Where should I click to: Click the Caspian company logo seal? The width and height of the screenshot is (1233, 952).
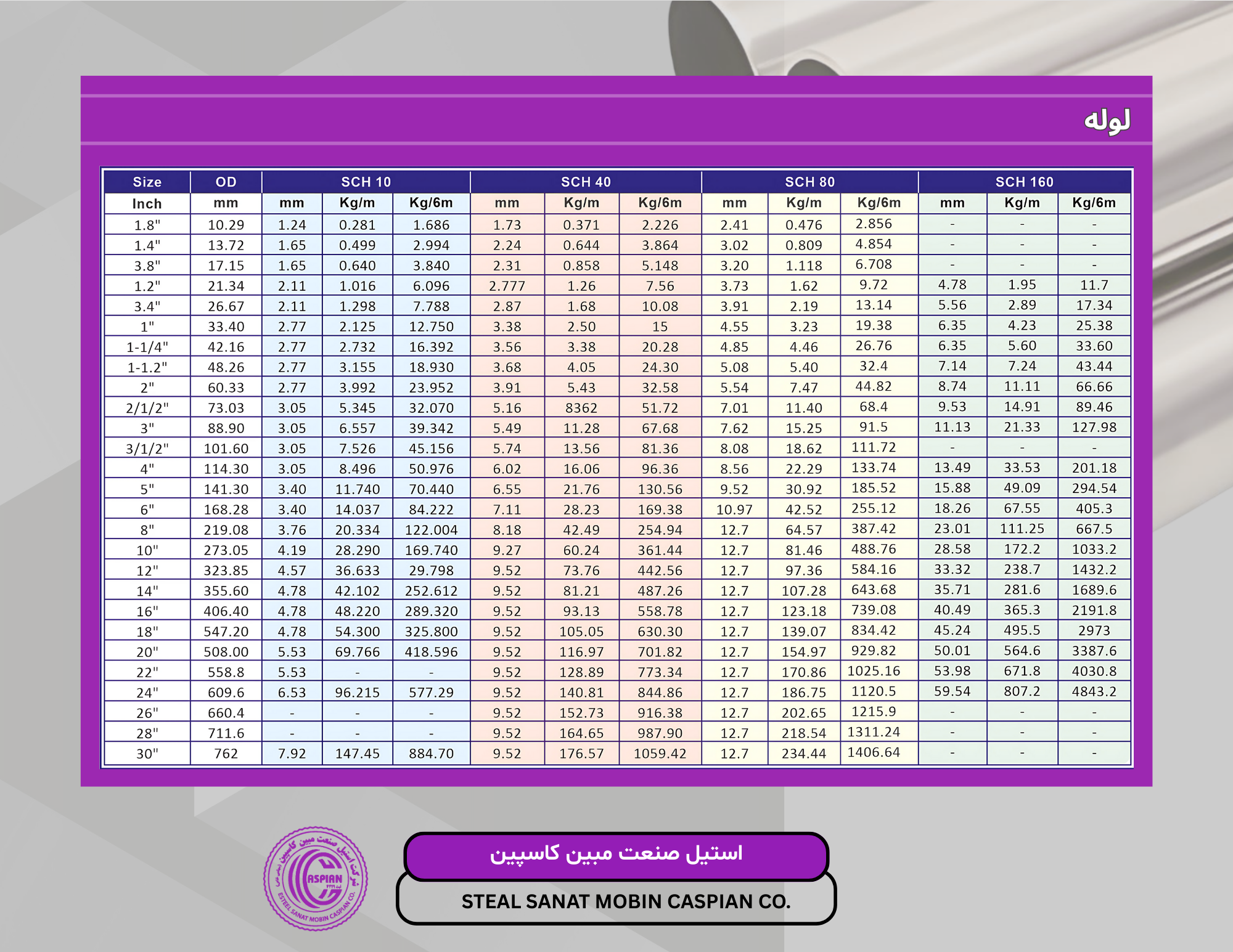316,878
